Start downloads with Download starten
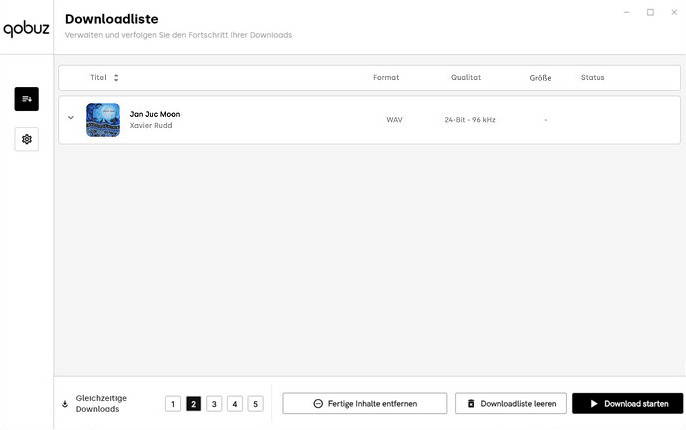 pos(627,403)
